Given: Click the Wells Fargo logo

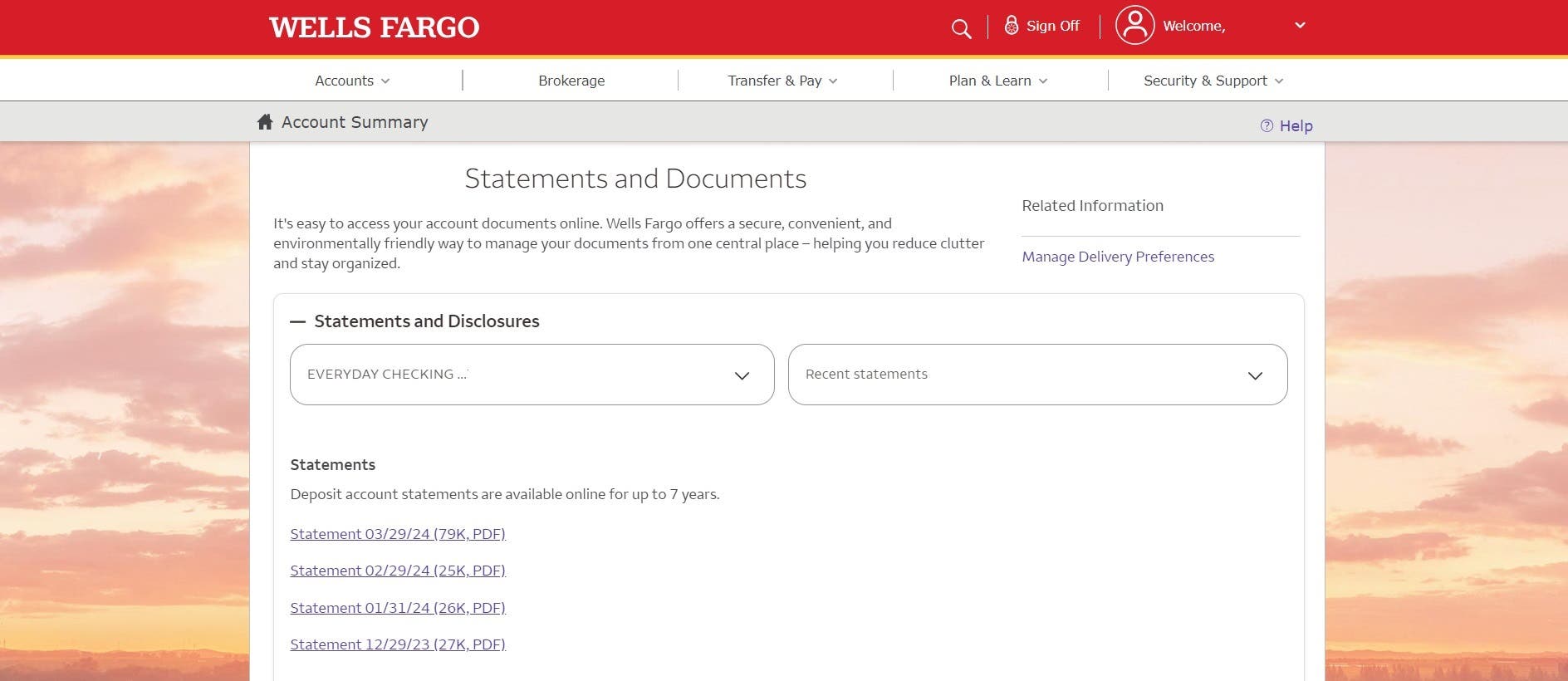Looking at the screenshot, I should click(374, 27).
